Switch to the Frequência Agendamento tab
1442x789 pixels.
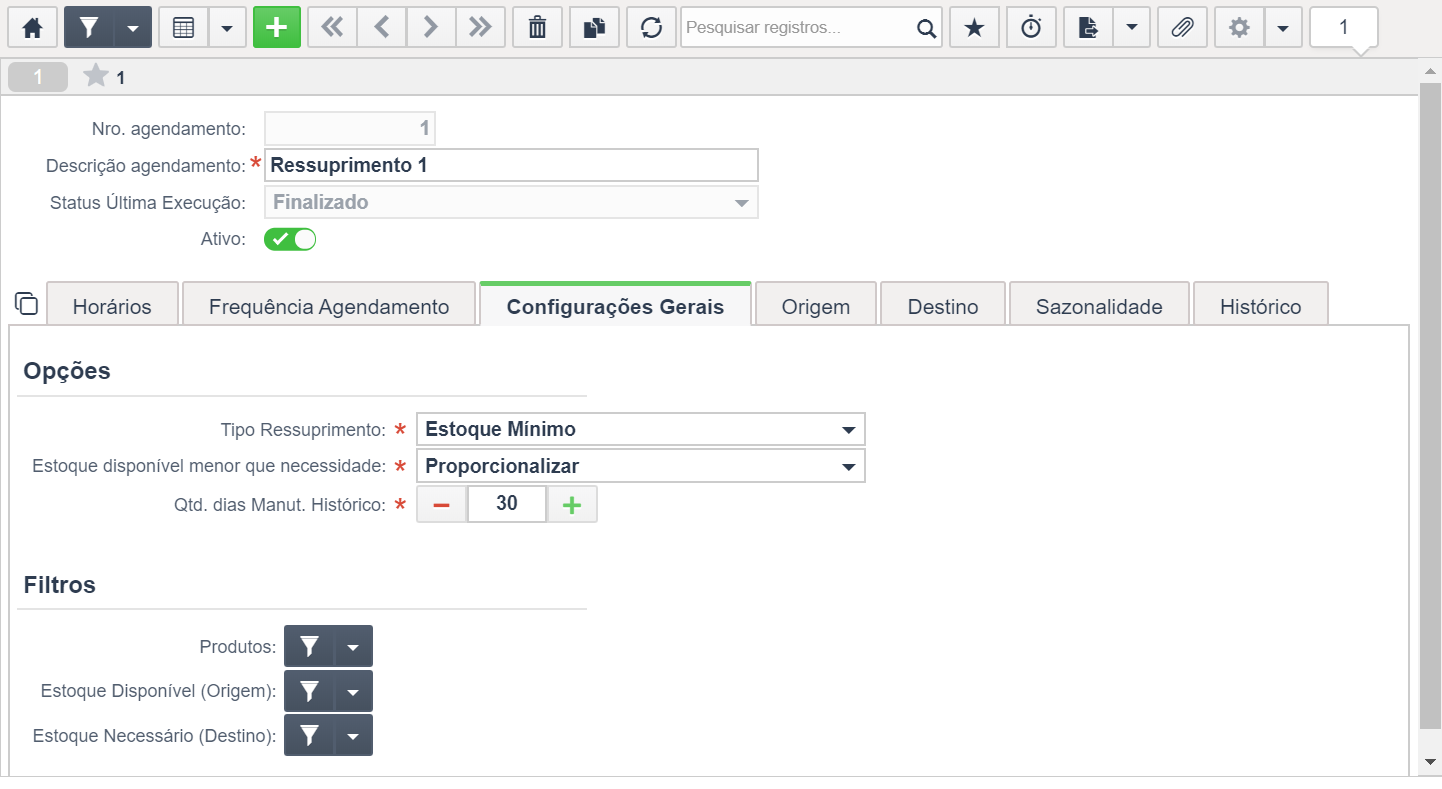tap(329, 304)
